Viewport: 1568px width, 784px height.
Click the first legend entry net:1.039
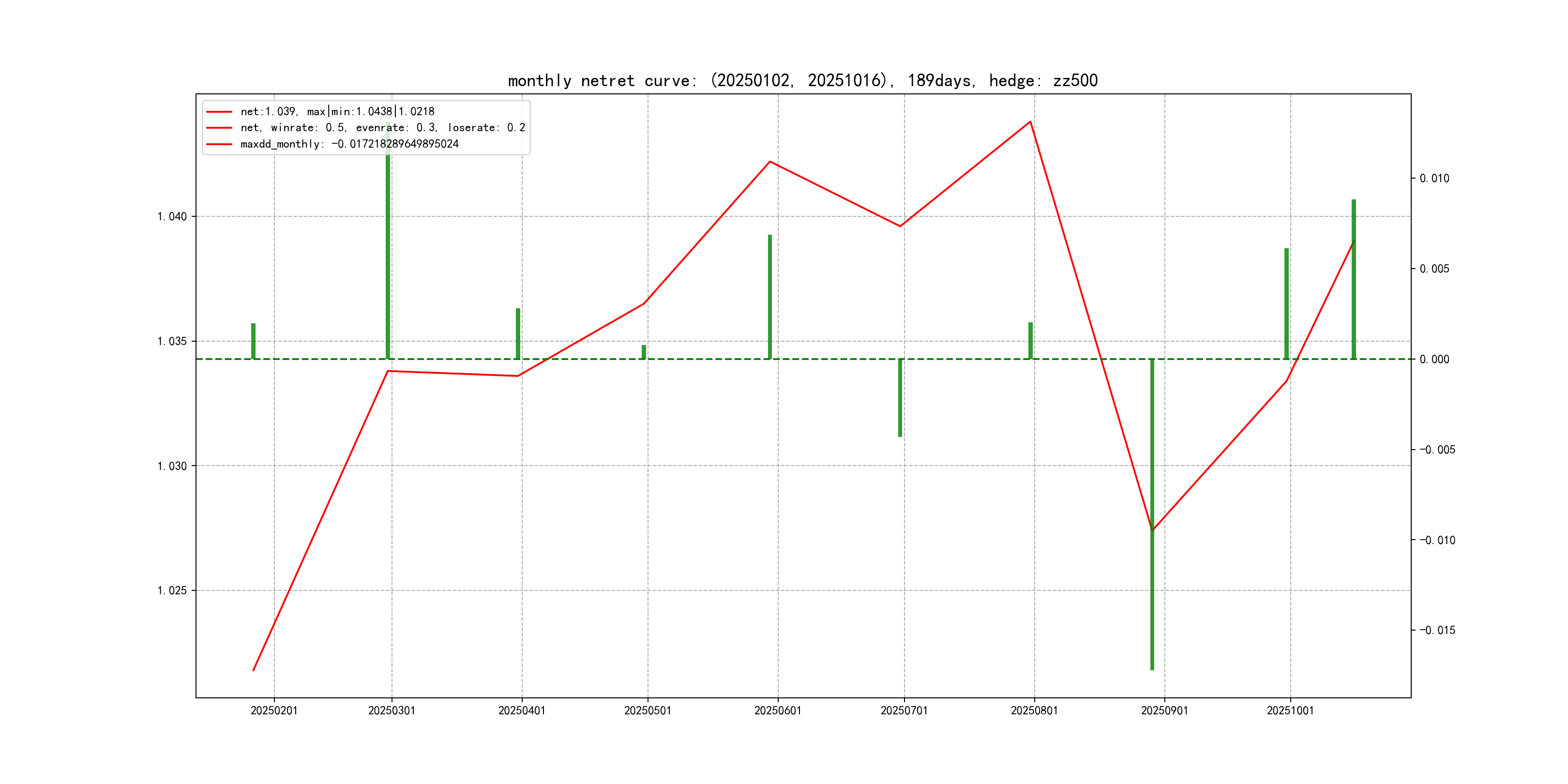(337, 111)
